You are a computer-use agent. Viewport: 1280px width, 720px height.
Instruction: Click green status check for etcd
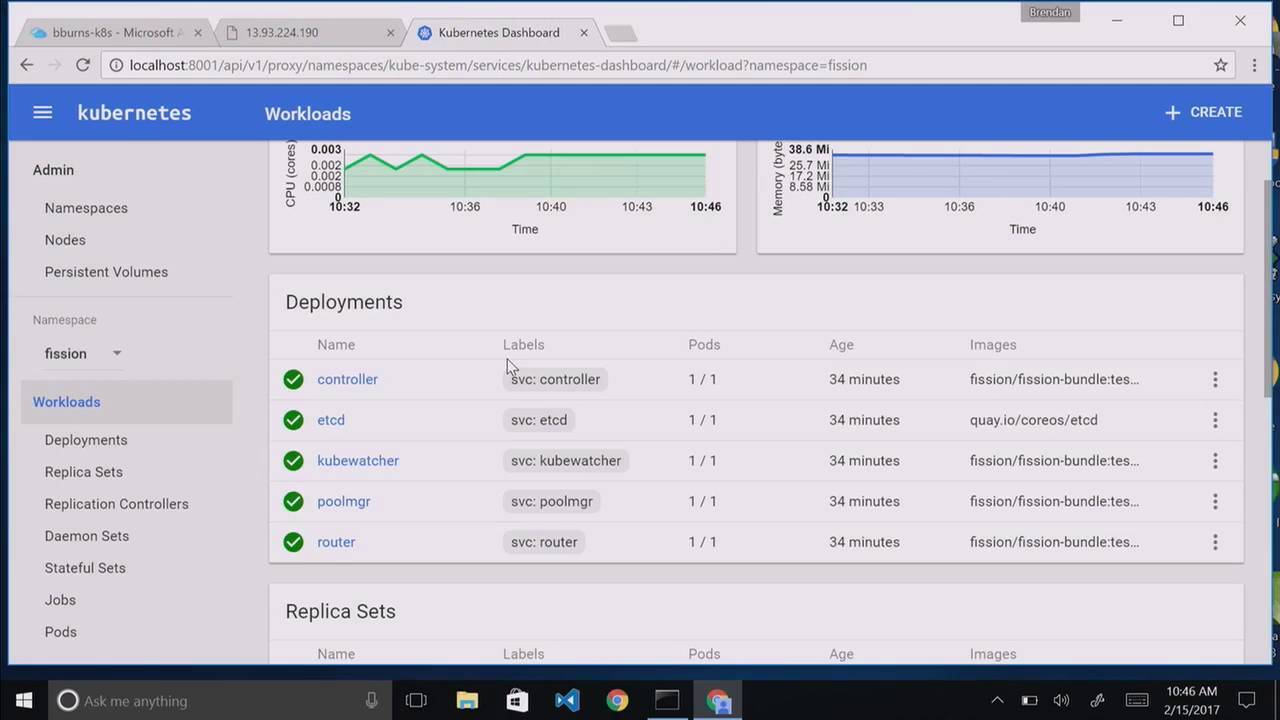(293, 420)
